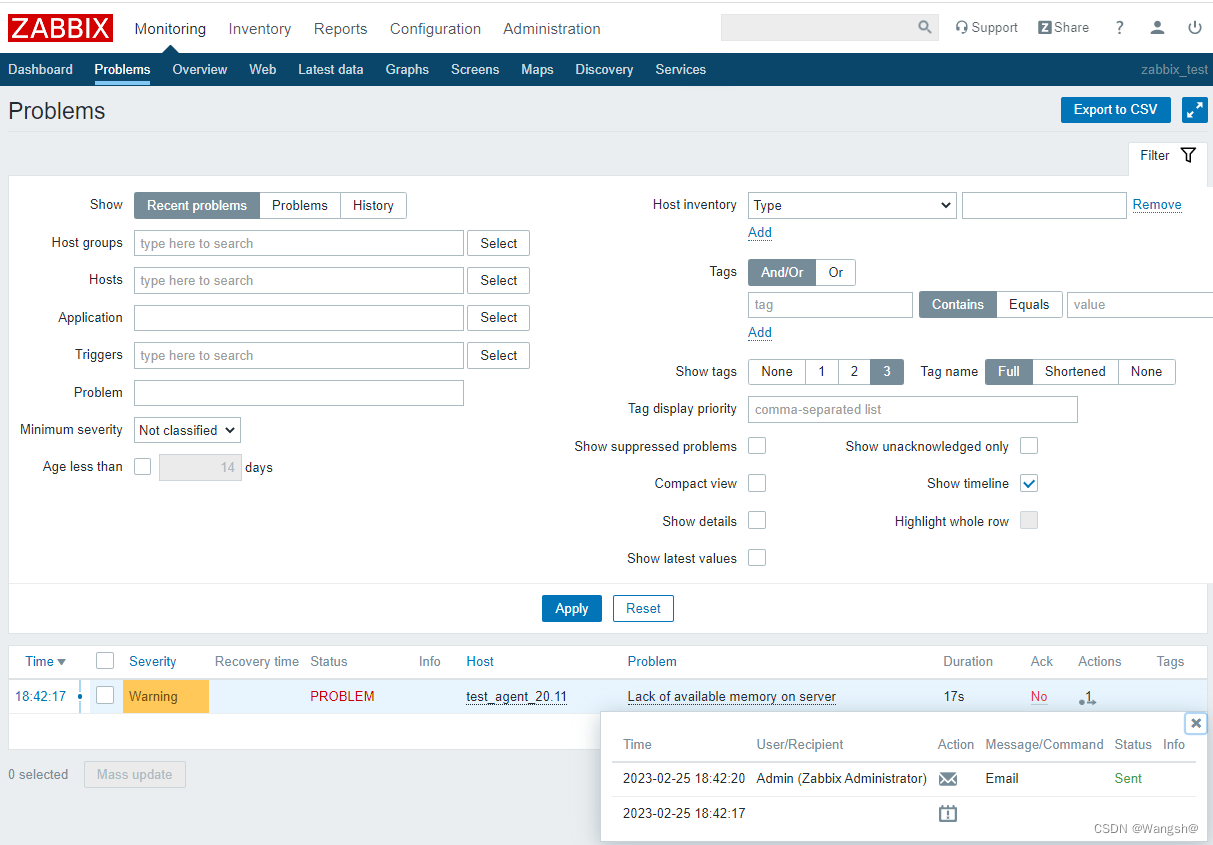Open test_agent_20.11 host link
This screenshot has height=845, width=1213.
point(516,697)
